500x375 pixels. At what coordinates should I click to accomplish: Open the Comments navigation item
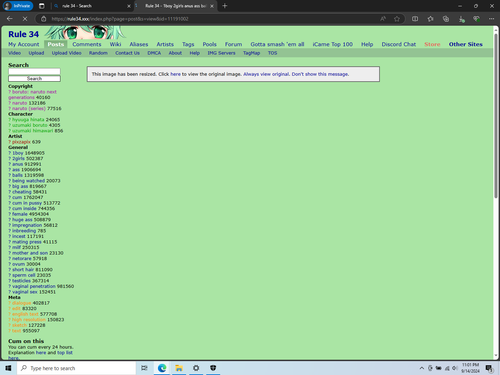click(87, 44)
